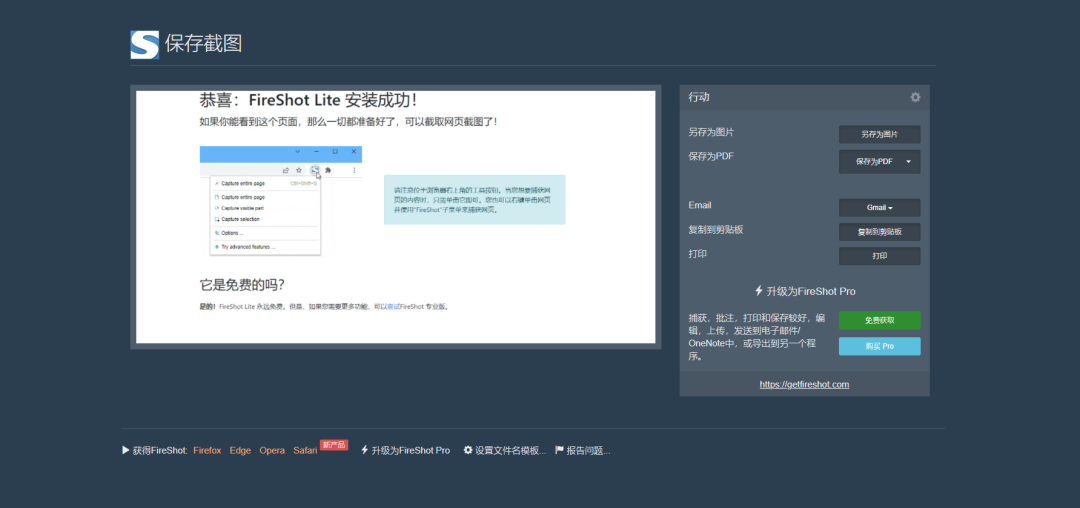This screenshot has width=1080, height=508.
Task: Click the green 免费获取 button
Action: coord(879,320)
